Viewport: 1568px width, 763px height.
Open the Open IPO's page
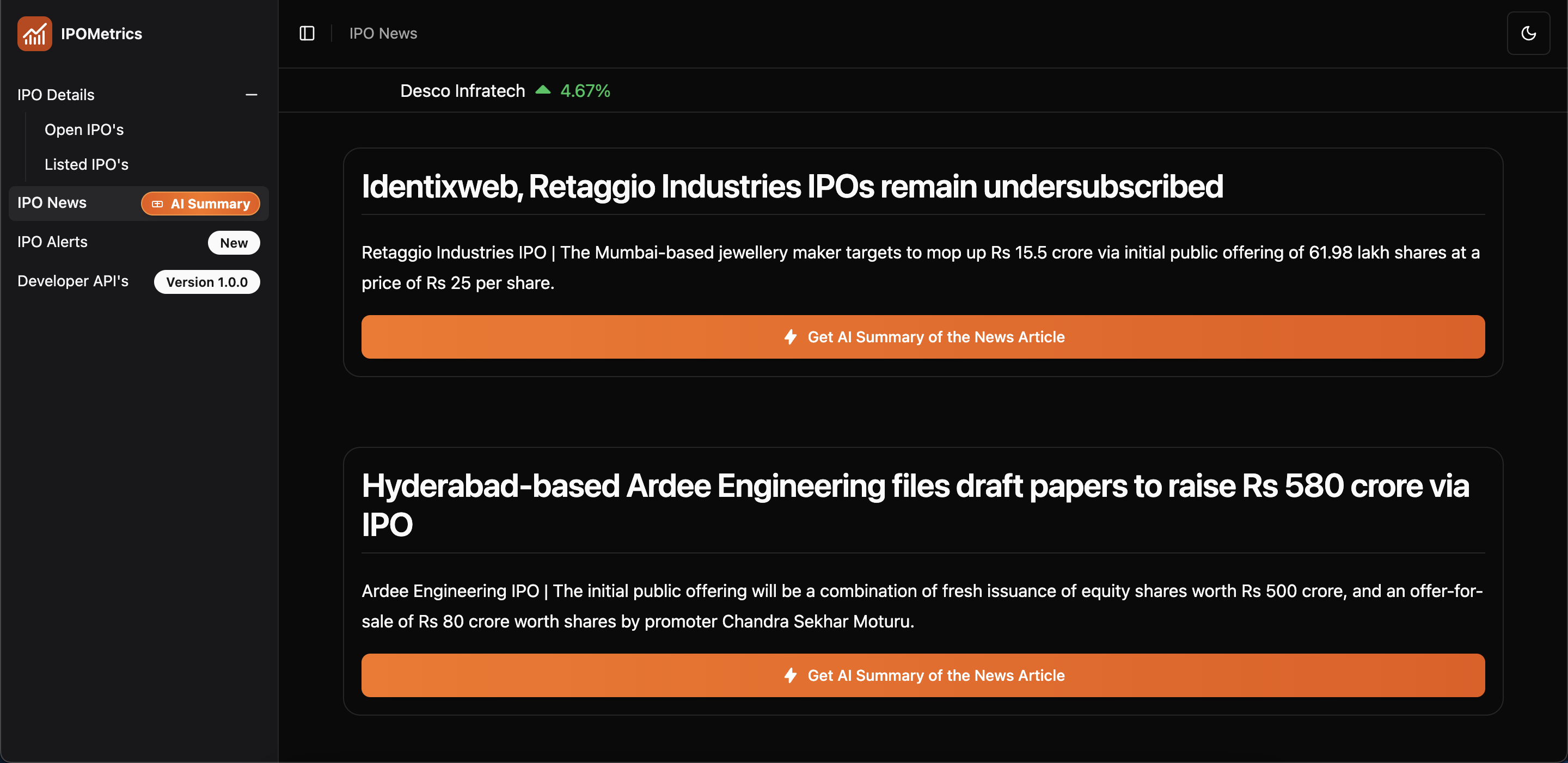point(84,130)
